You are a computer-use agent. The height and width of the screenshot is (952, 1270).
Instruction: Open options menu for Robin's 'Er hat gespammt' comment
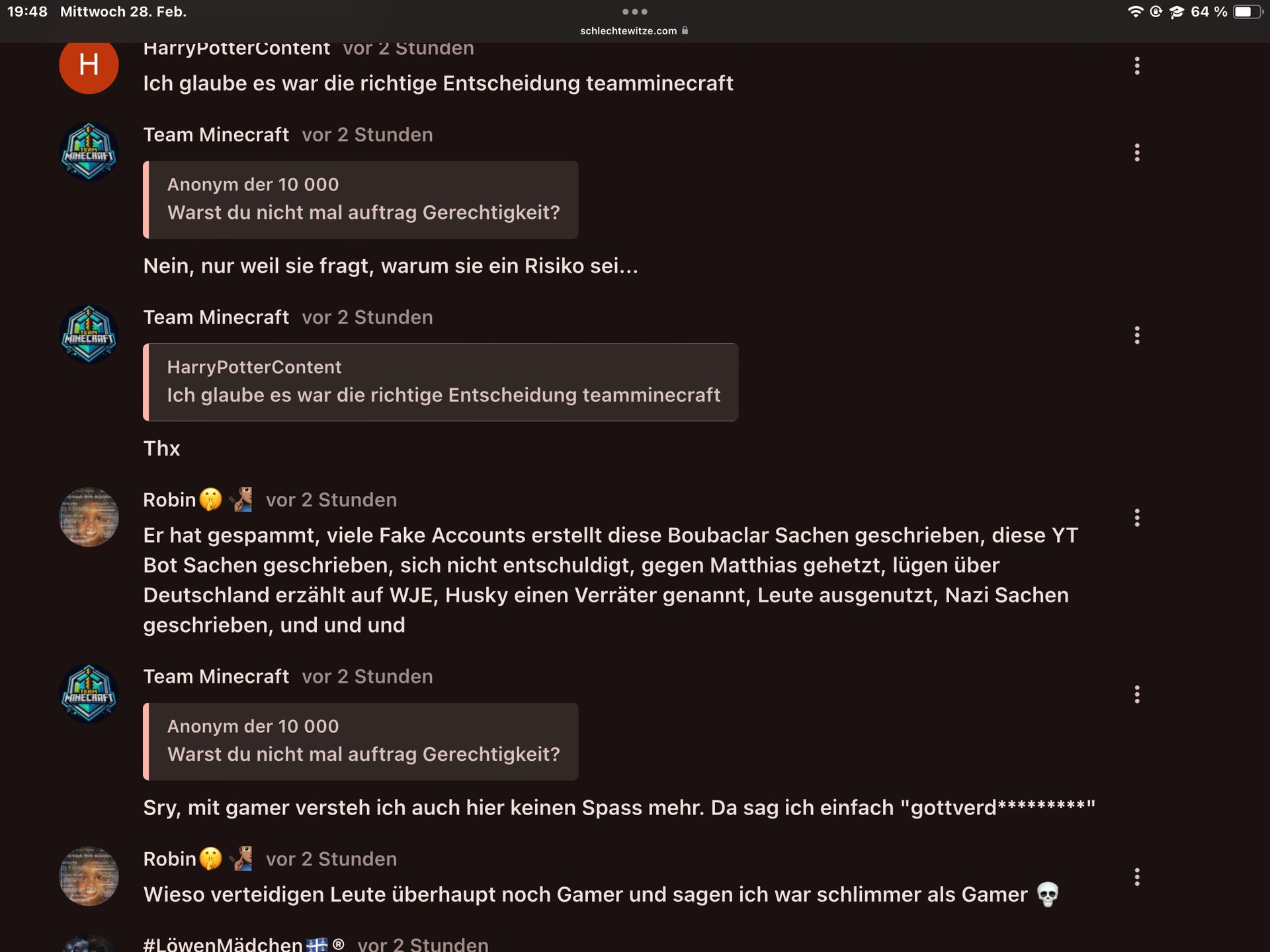pyautogui.click(x=1137, y=518)
